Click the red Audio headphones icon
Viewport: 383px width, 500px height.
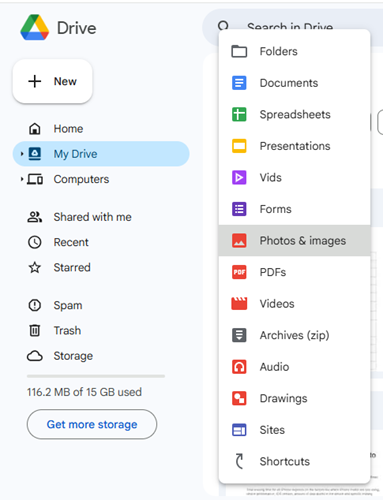tap(239, 367)
